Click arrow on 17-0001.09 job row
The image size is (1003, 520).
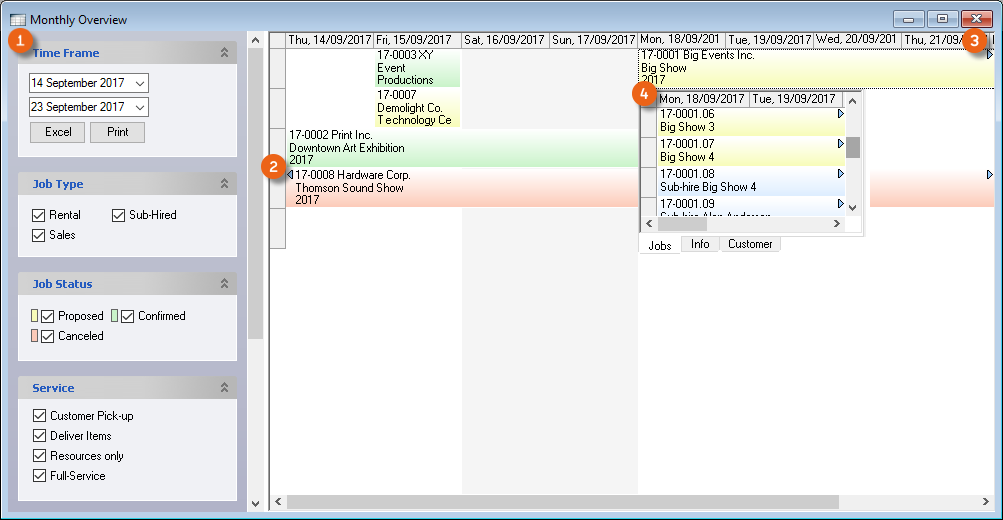pos(841,204)
